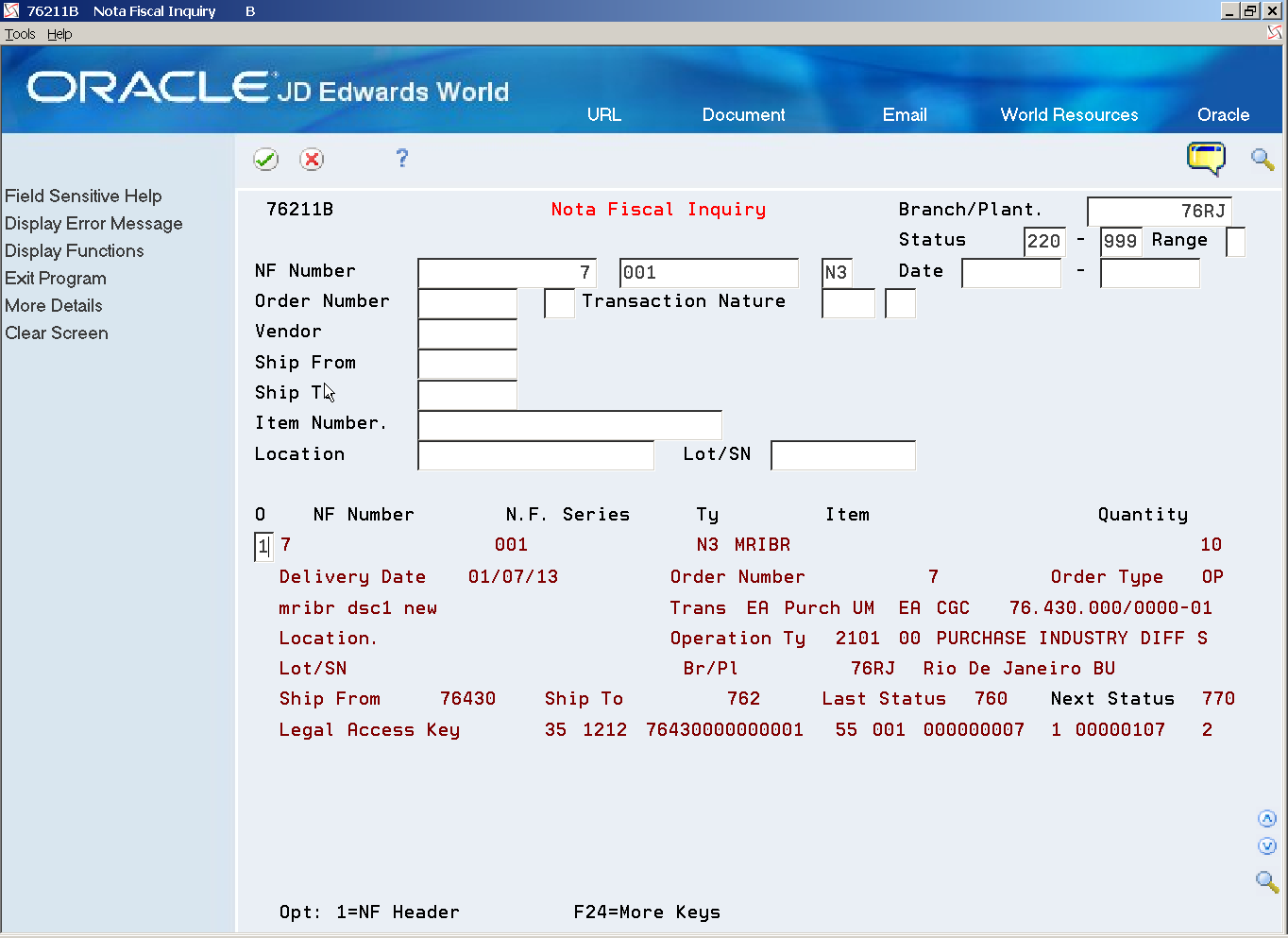Image resolution: width=1288 pixels, height=938 pixels.
Task: Click the Ship To value 762
Action: click(x=744, y=698)
